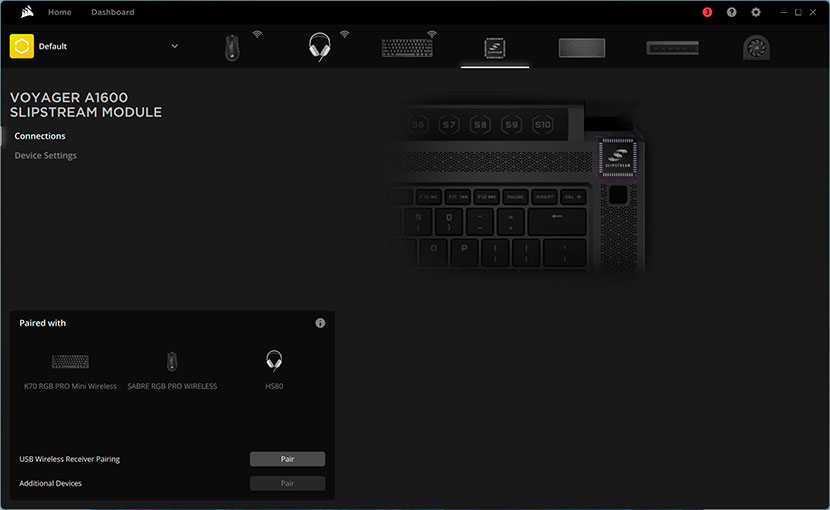Open the help question mark icon
Image resolution: width=830 pixels, height=510 pixels.
tap(732, 12)
